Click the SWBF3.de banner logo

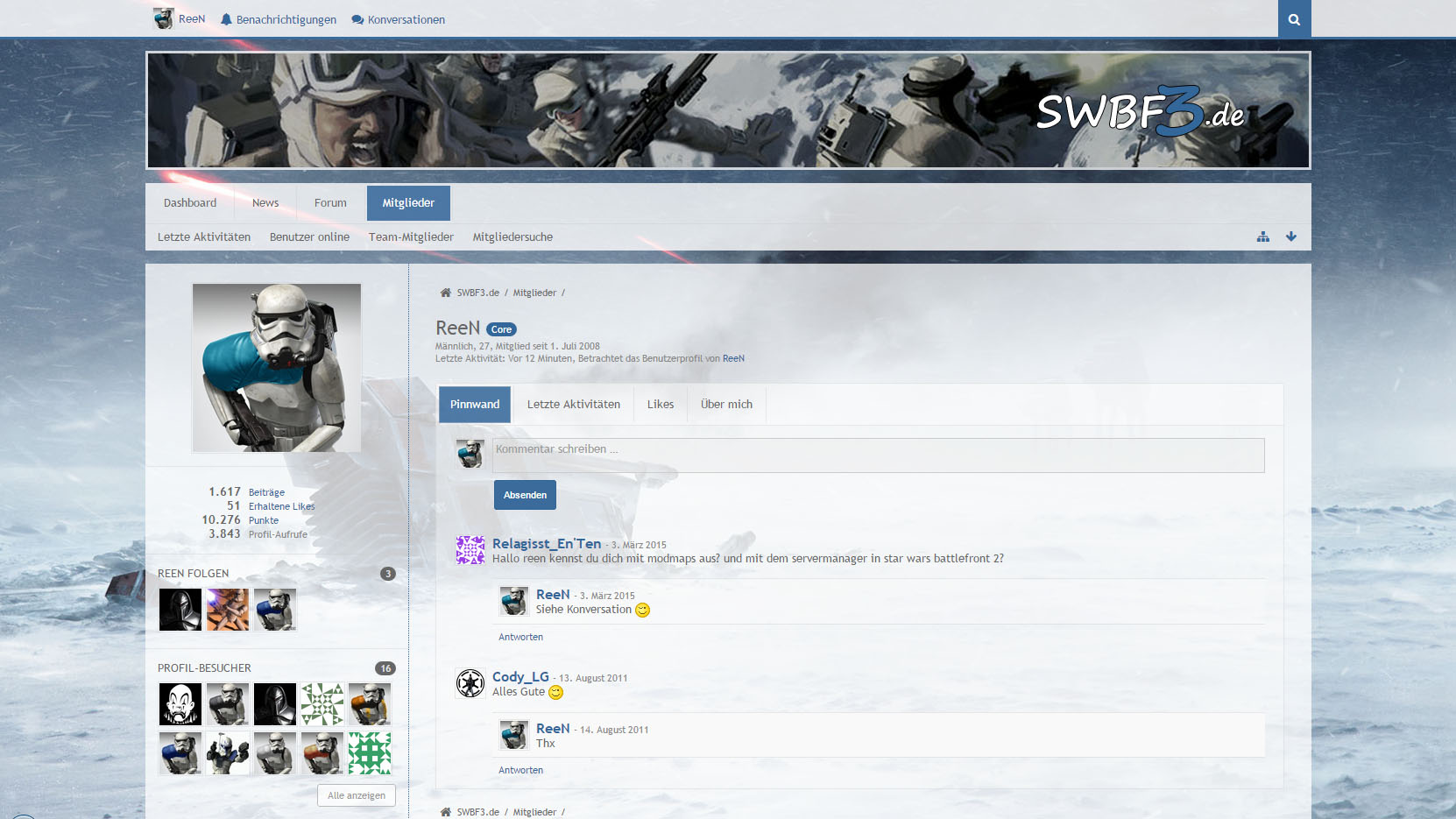click(x=1140, y=111)
